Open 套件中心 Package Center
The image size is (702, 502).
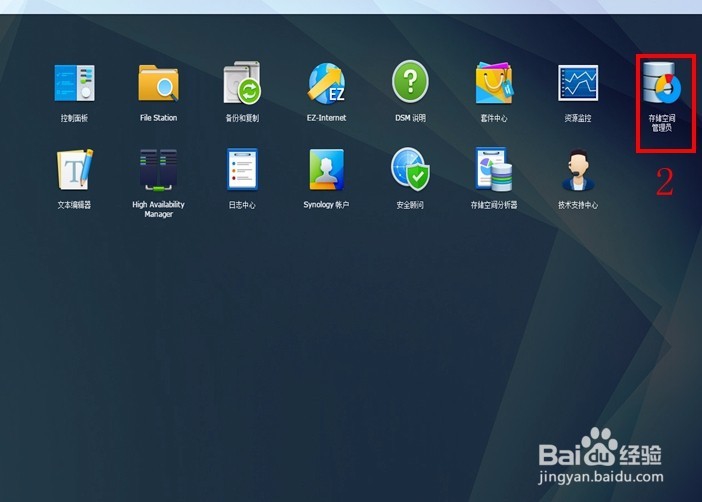tap(494, 83)
